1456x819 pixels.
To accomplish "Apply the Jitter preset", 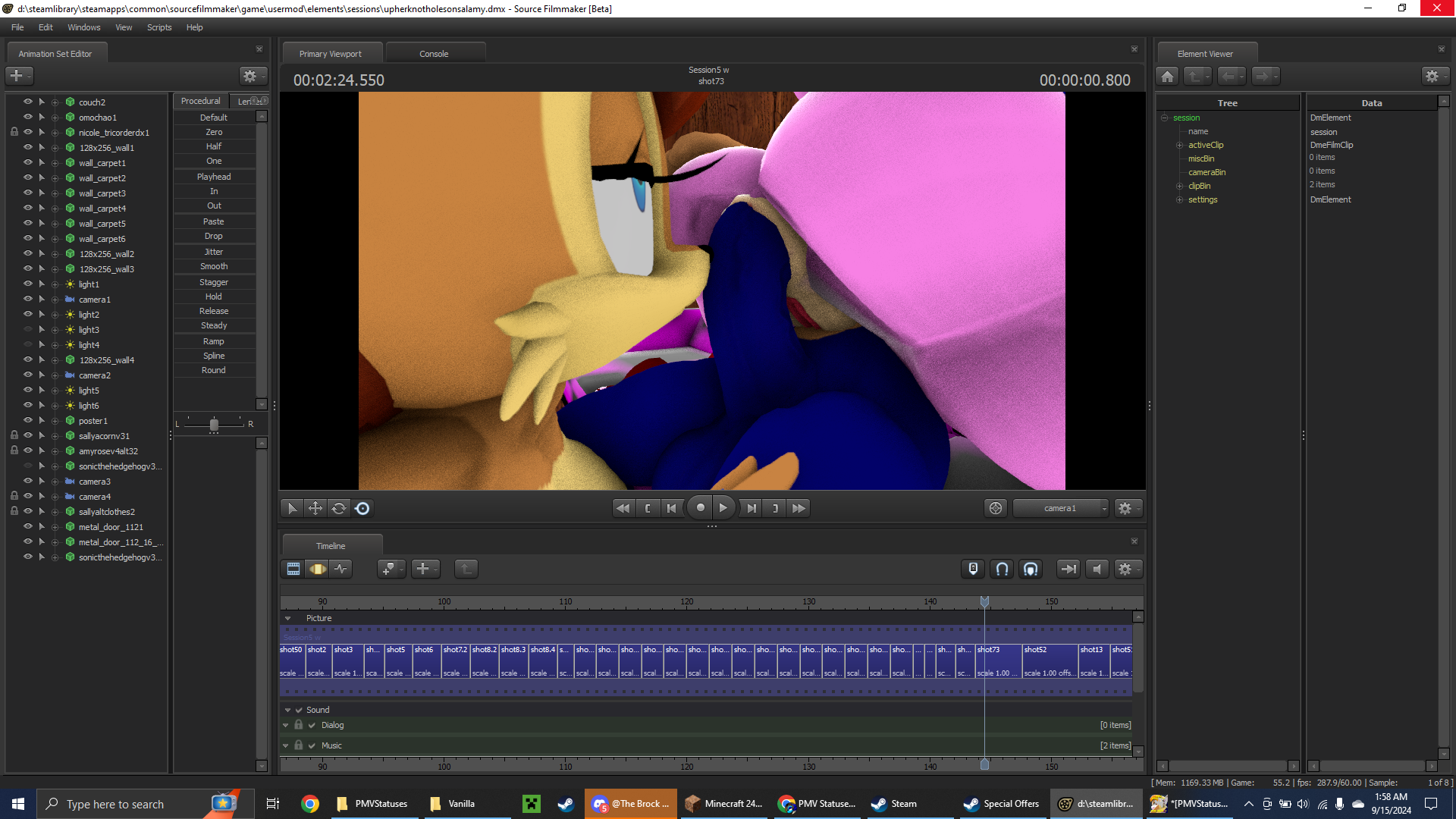I will pos(214,252).
